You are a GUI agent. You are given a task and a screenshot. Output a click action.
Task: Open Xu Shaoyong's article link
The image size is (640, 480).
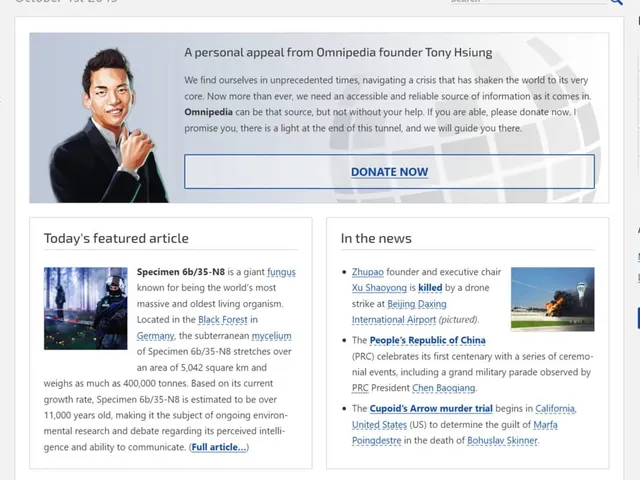pyautogui.click(x=379, y=288)
